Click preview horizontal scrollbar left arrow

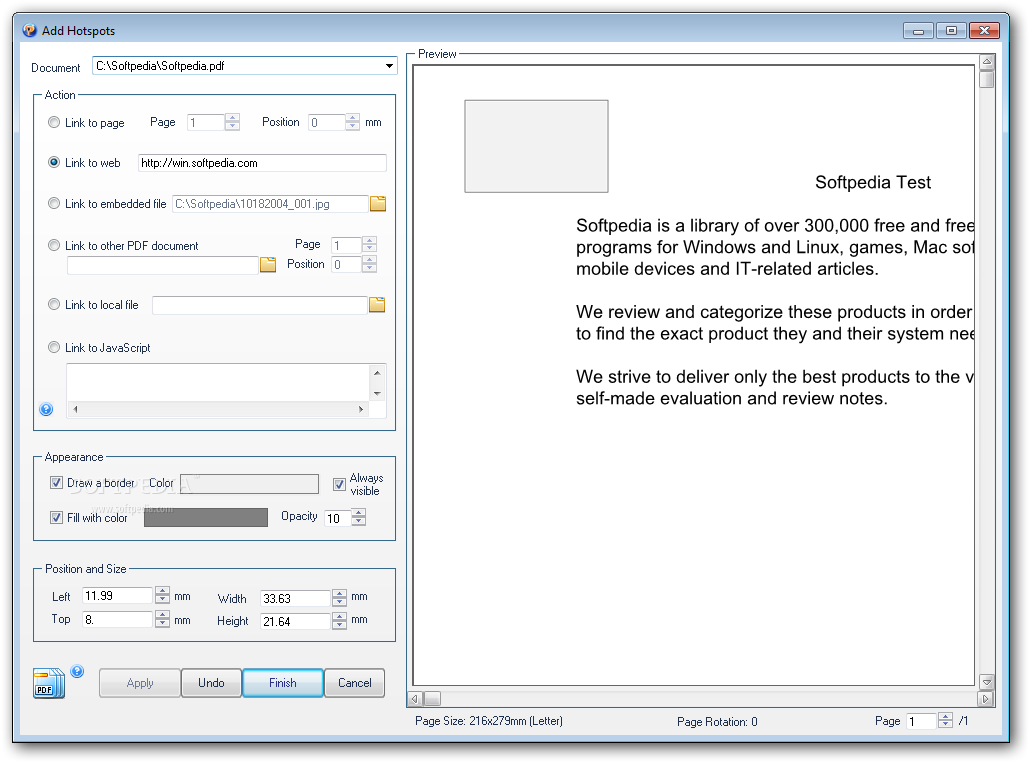(414, 699)
